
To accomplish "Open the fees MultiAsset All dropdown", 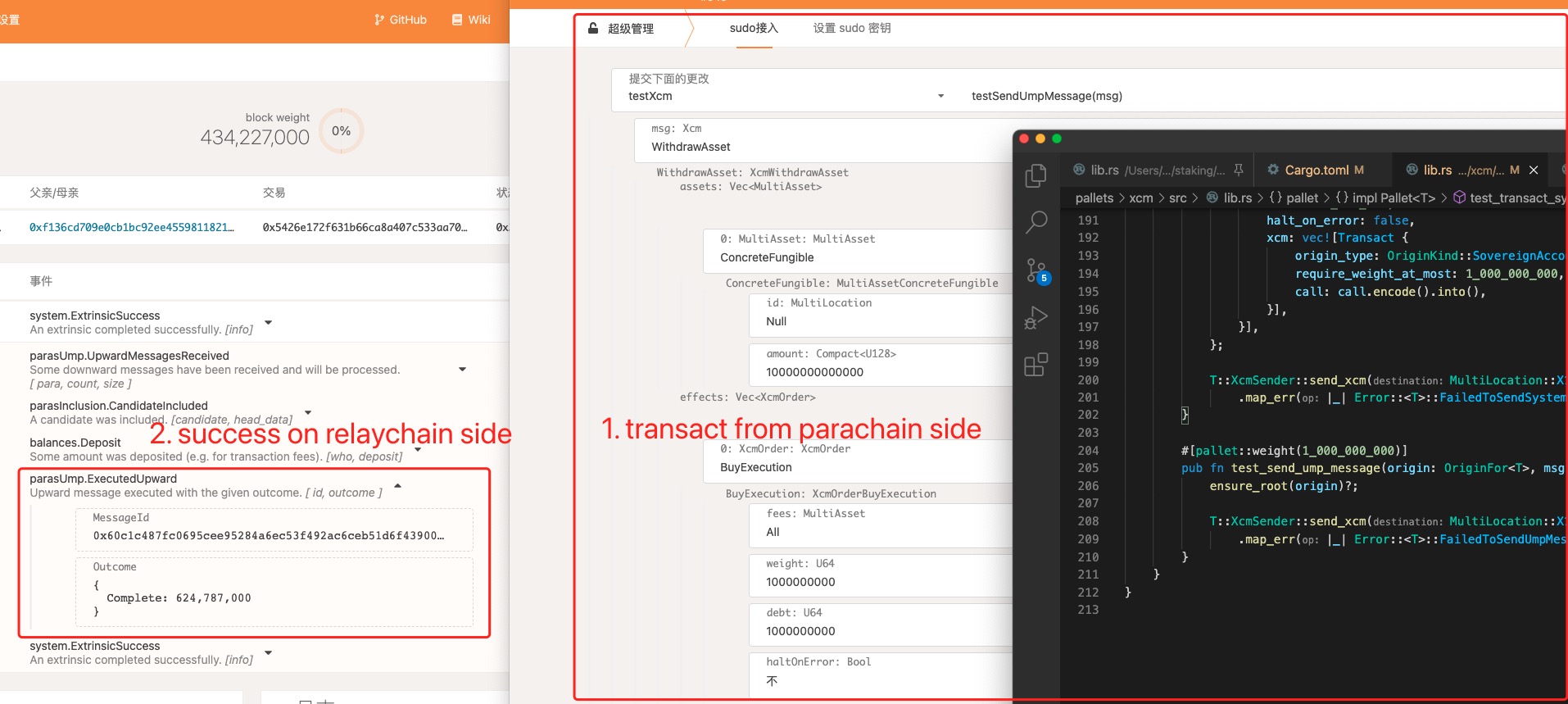I will tap(881, 525).
